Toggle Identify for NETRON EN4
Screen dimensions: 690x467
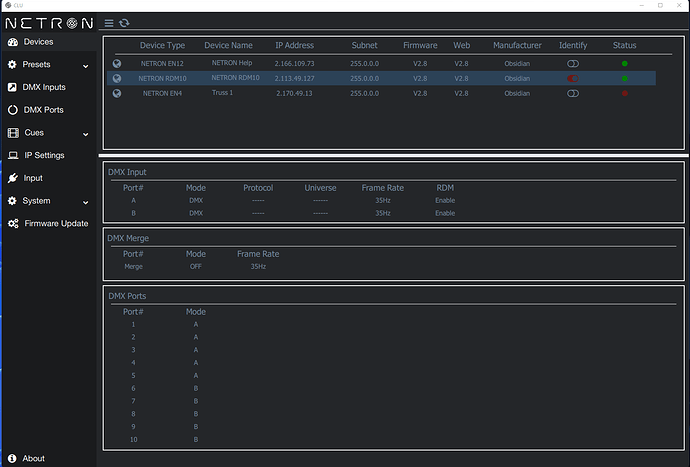pos(573,93)
